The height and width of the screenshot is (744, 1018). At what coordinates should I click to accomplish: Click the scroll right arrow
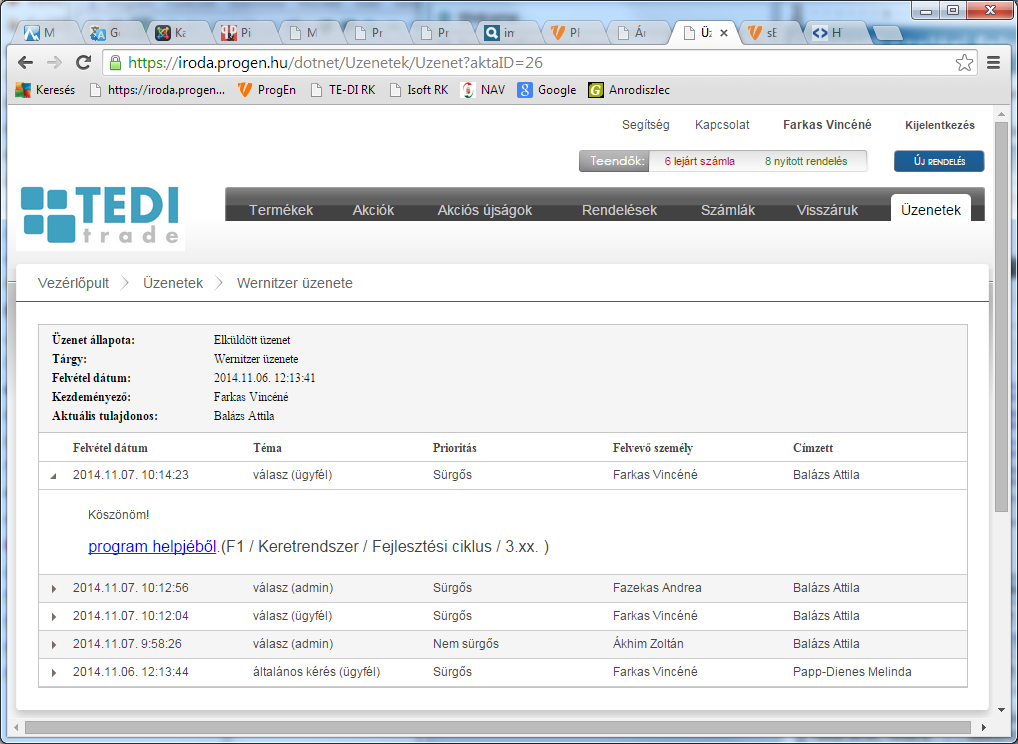coord(984,728)
